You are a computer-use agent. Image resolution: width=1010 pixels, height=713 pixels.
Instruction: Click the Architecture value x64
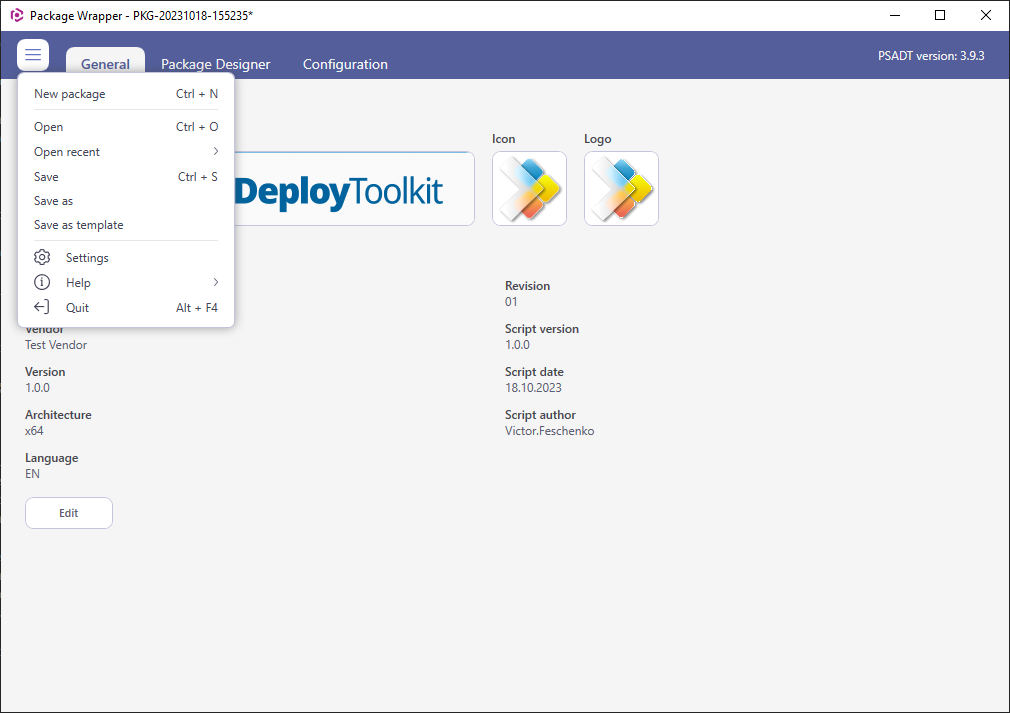point(34,431)
